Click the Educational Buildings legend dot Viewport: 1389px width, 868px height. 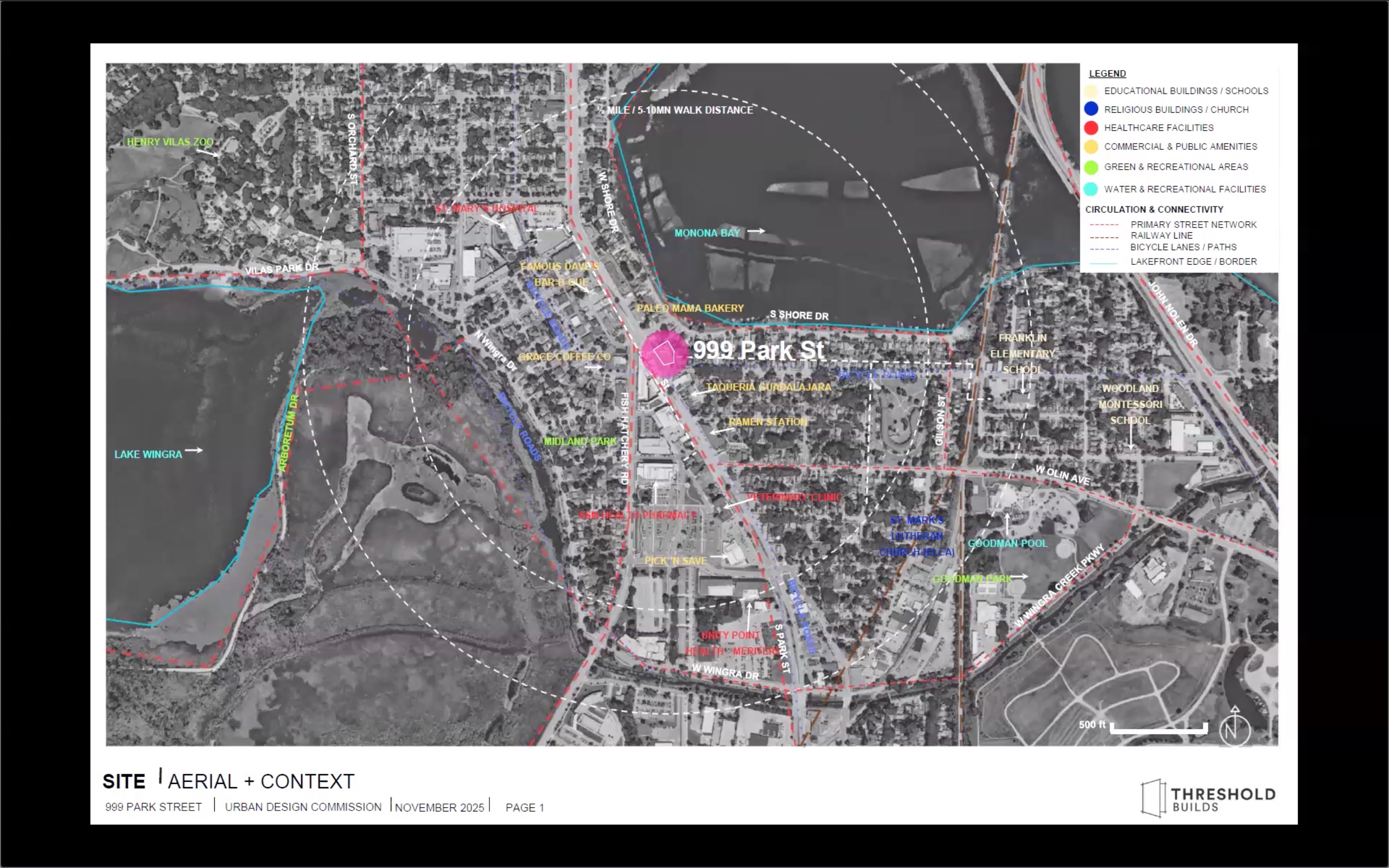pyautogui.click(x=1091, y=91)
